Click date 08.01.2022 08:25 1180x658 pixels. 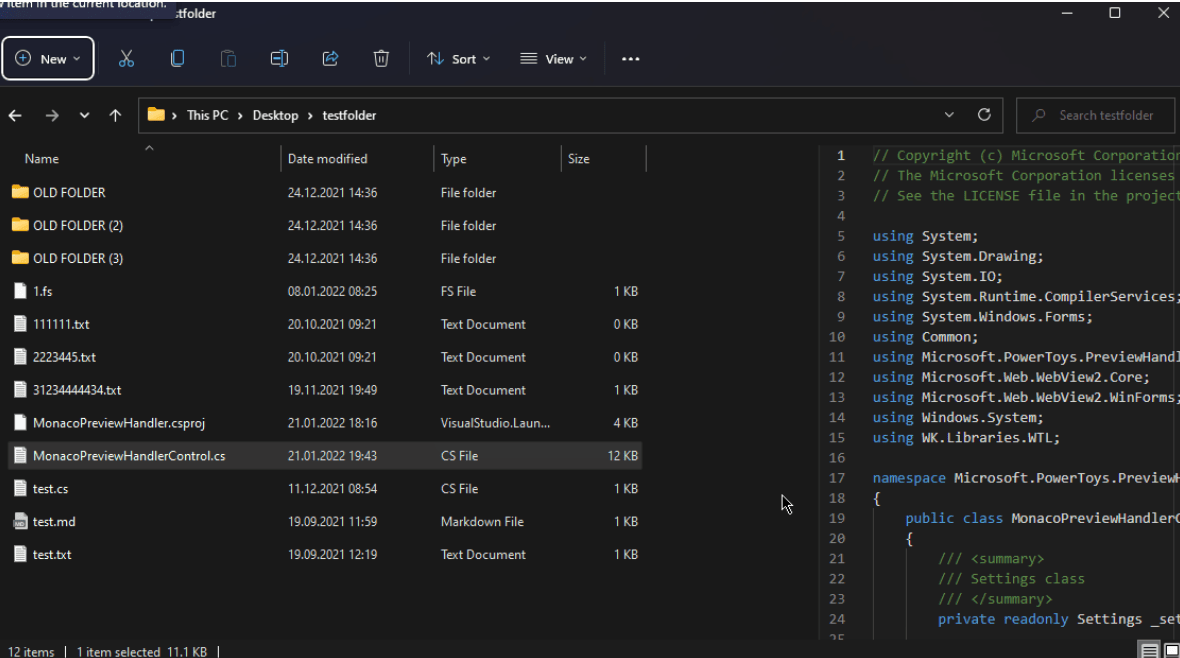coord(332,291)
